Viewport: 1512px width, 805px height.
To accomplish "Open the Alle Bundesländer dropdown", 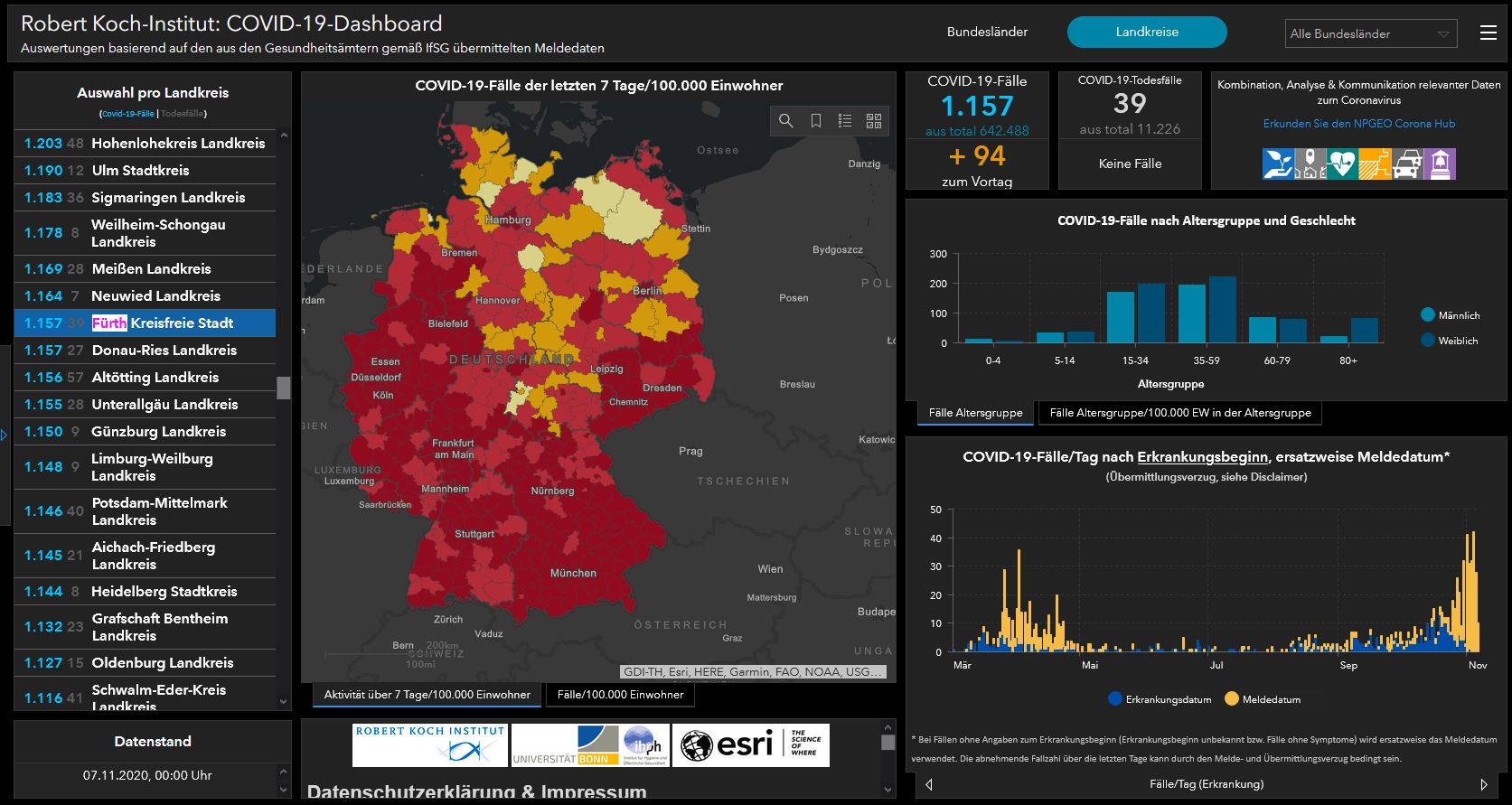I will [1370, 33].
